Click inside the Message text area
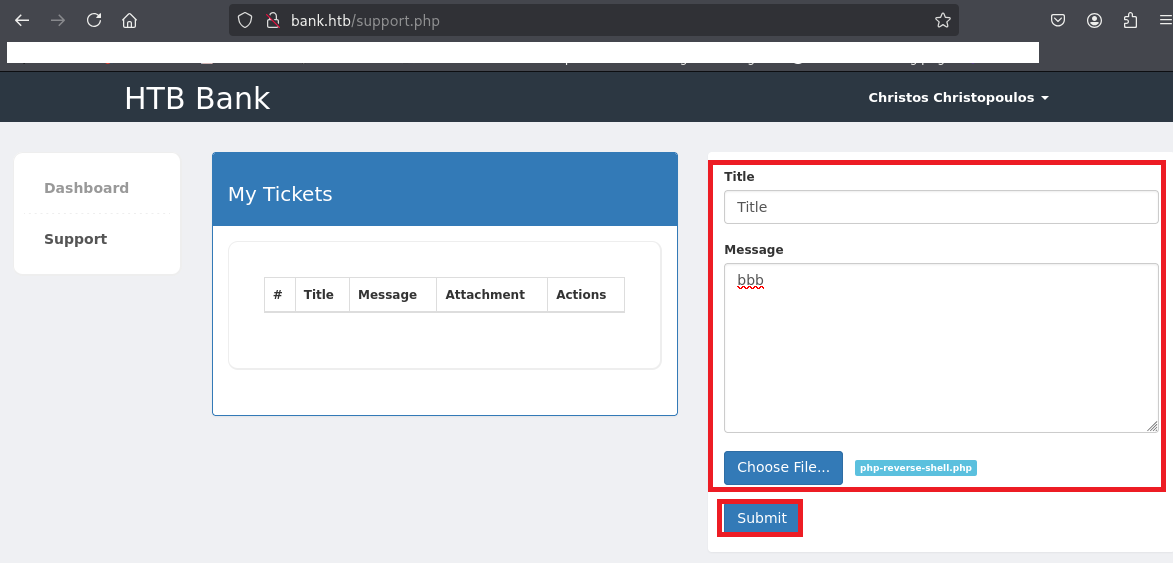The image size is (1173, 563). [x=940, y=348]
